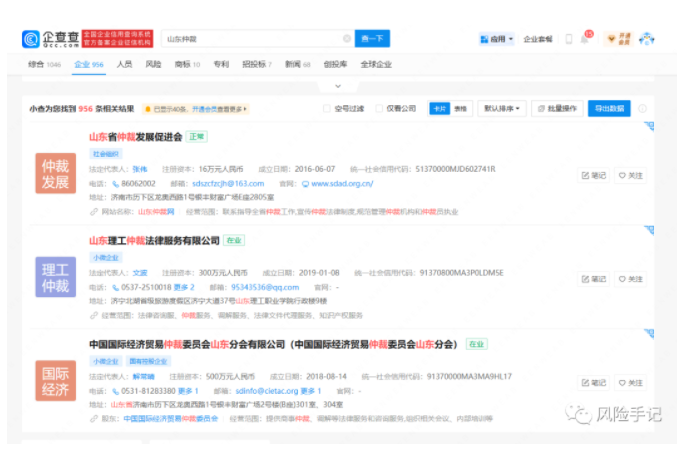Image resolution: width=677 pixels, height=452 pixels.
Task: Switch to 创投库 tab
Action: (x=335, y=64)
